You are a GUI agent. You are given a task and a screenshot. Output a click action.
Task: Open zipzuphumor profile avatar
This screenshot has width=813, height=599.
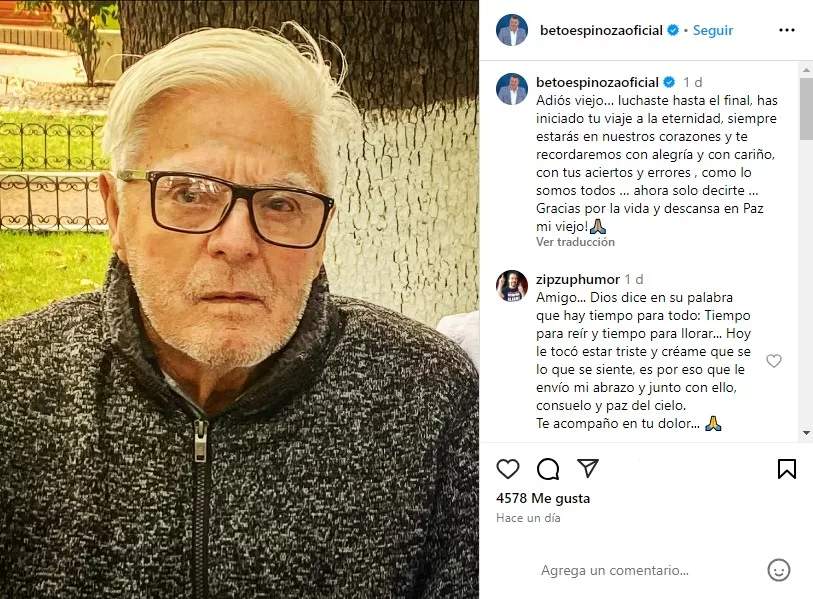(512, 285)
